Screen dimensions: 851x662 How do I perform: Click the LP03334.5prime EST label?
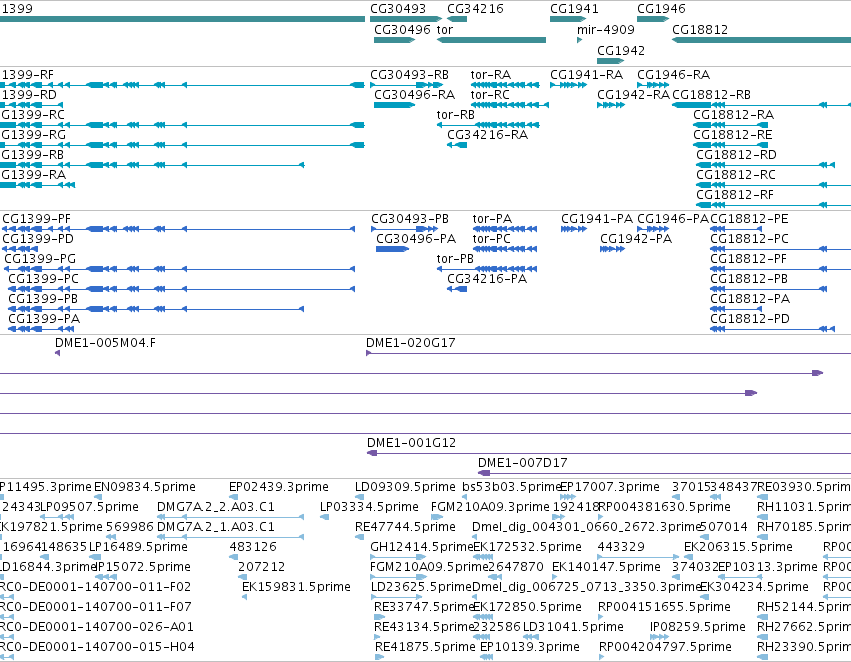(x=369, y=507)
